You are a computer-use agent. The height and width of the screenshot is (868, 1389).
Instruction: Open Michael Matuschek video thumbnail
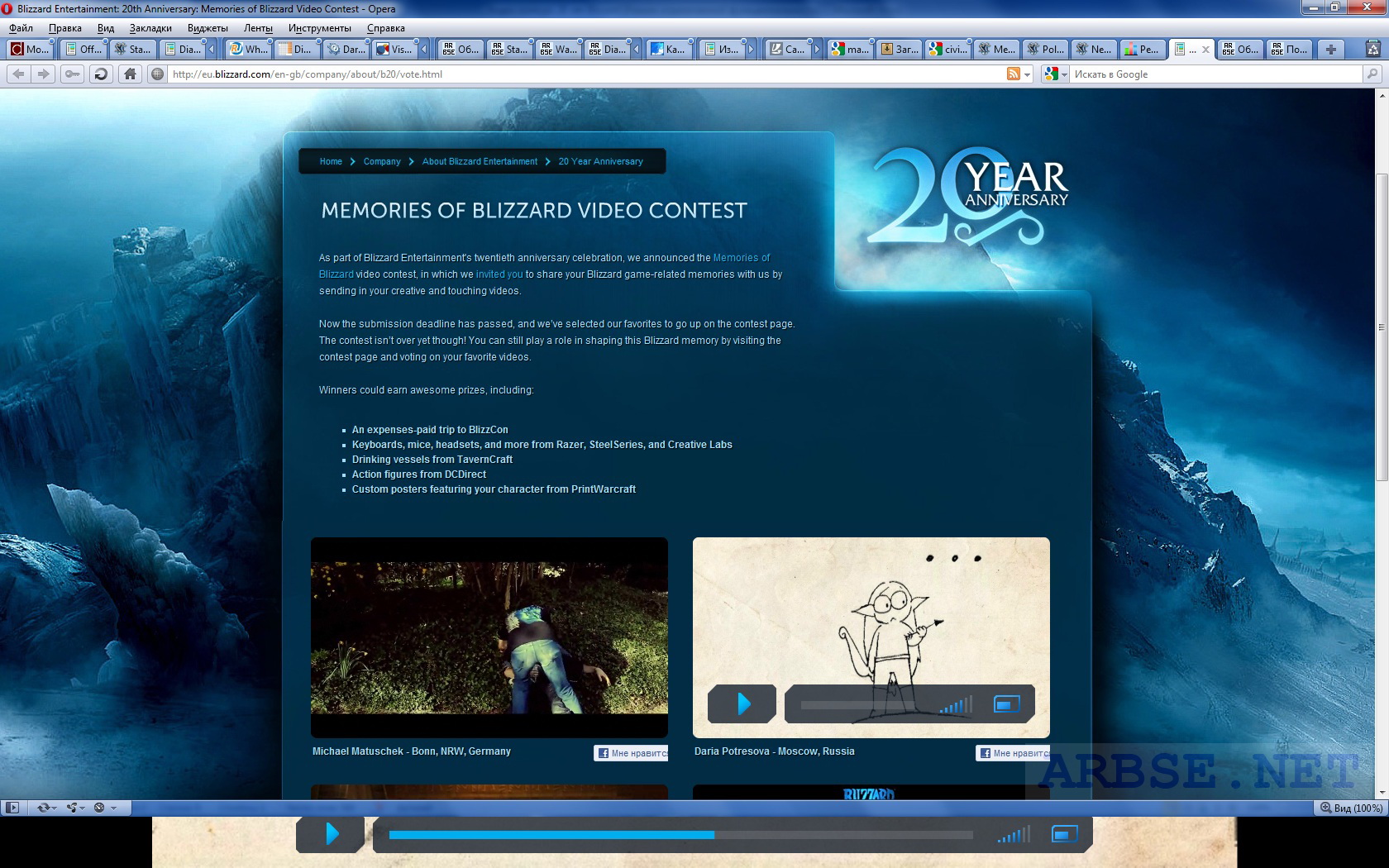pos(489,637)
